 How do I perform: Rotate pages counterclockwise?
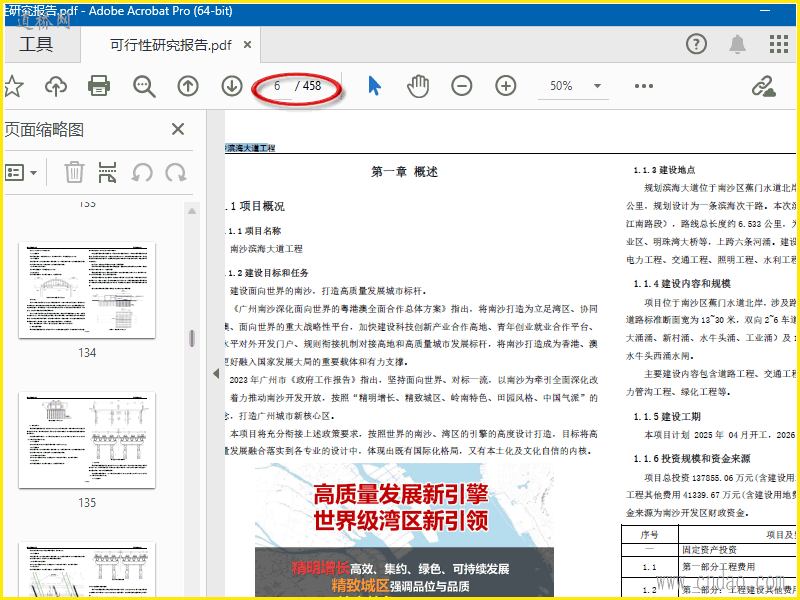click(142, 172)
